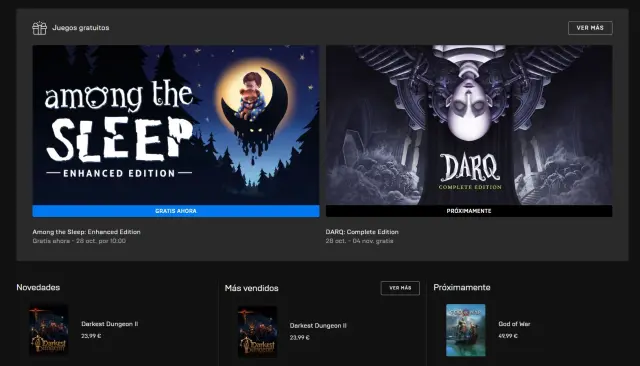Click the 23,99 € price in Novedades
The image size is (640, 366).
click(91, 336)
